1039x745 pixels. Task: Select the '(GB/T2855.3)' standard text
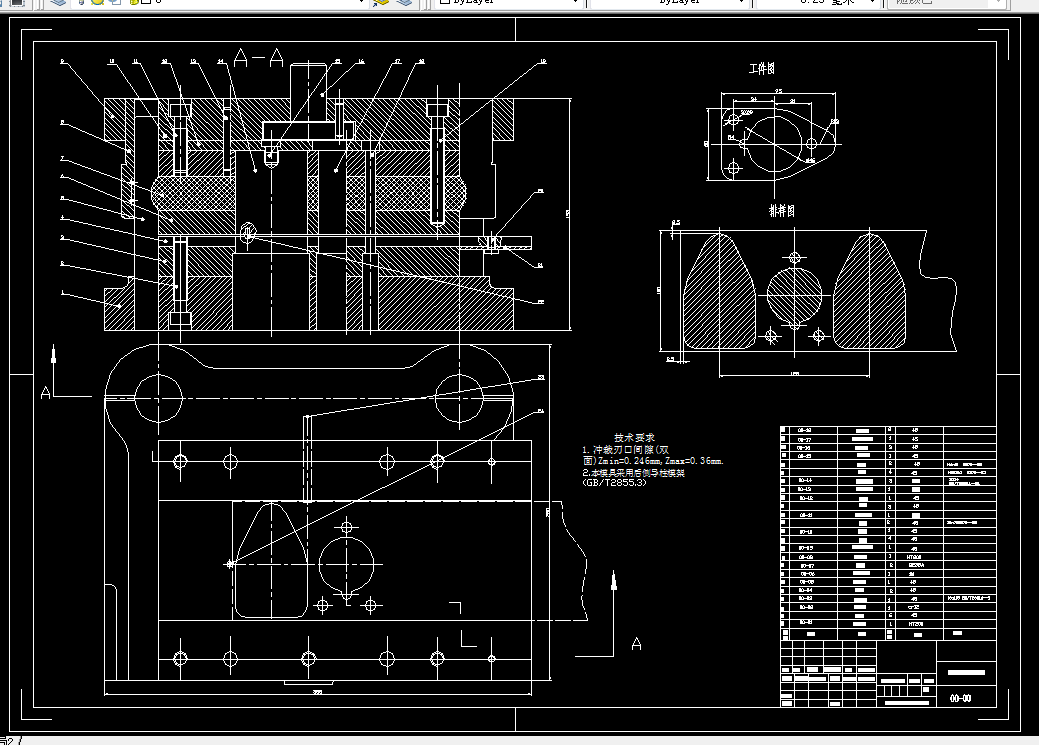614,483
